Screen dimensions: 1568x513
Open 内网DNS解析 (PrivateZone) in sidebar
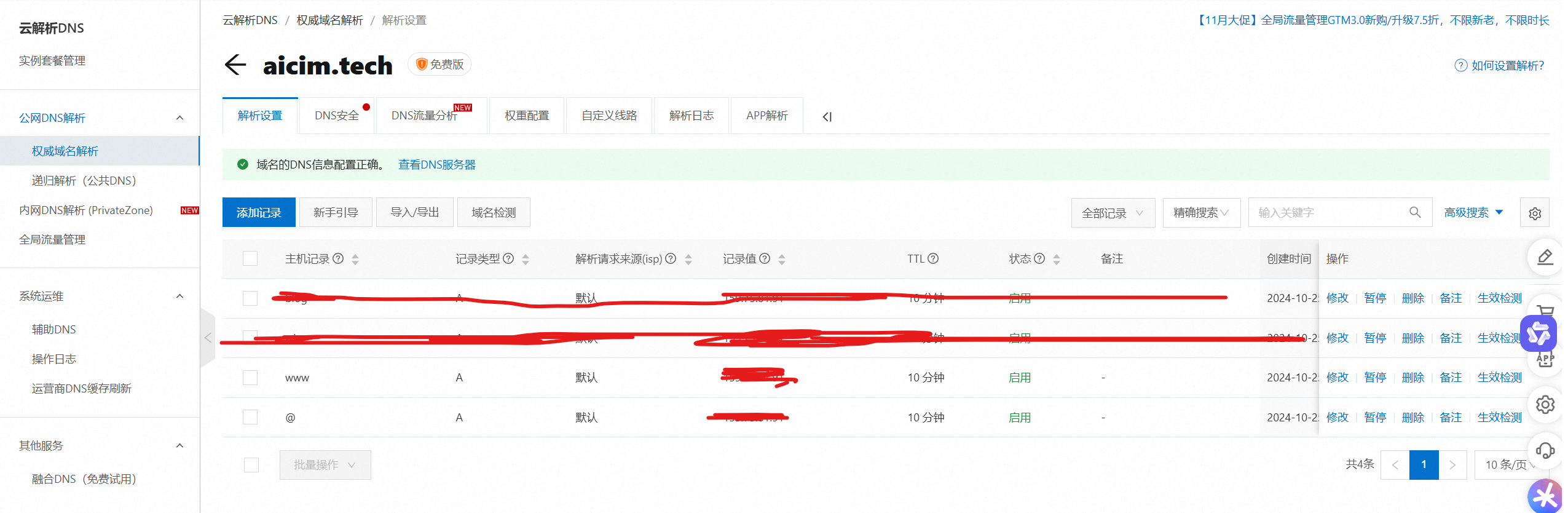coord(86,210)
